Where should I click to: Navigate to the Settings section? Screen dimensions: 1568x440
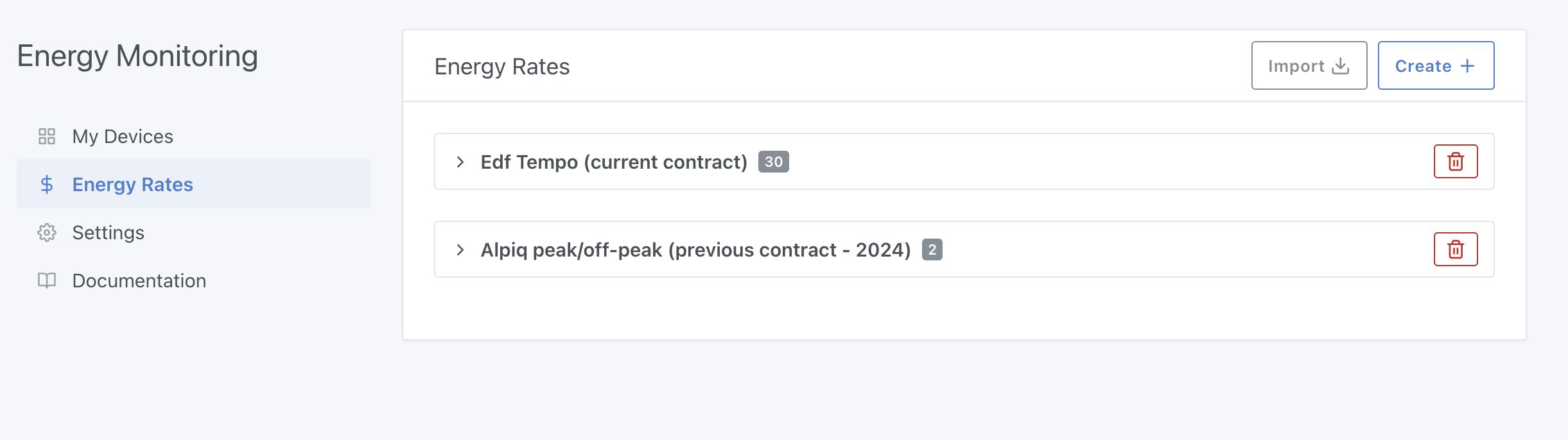pyautogui.click(x=109, y=232)
